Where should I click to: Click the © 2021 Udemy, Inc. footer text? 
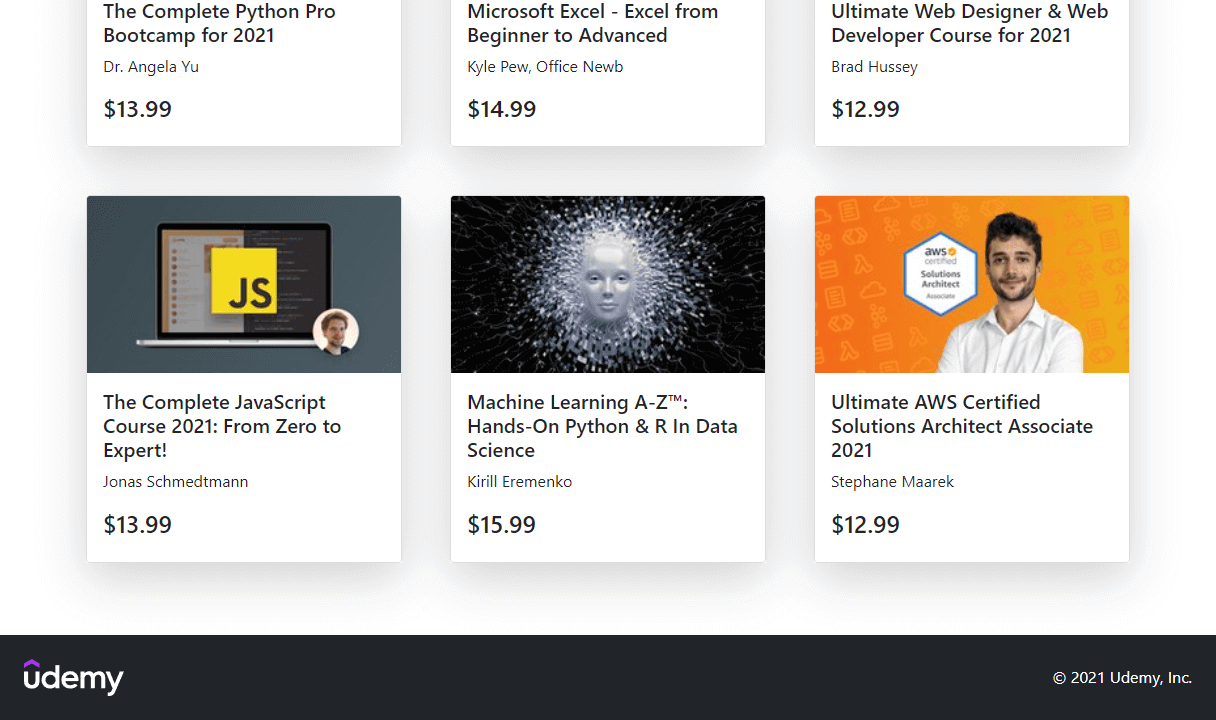click(1122, 678)
